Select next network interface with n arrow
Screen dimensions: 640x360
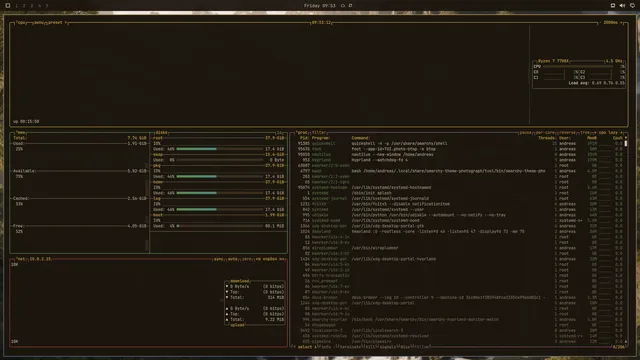(282, 259)
